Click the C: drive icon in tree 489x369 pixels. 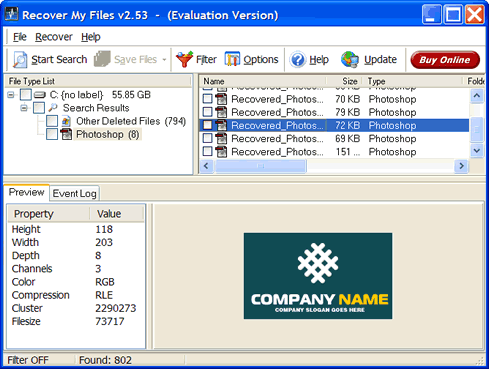click(40, 95)
